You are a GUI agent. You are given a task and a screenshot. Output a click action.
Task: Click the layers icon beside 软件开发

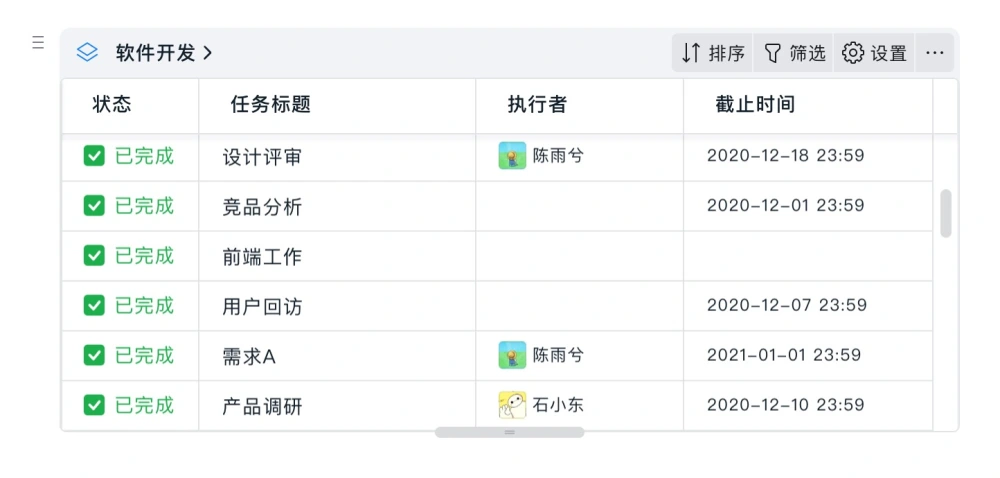(87, 52)
